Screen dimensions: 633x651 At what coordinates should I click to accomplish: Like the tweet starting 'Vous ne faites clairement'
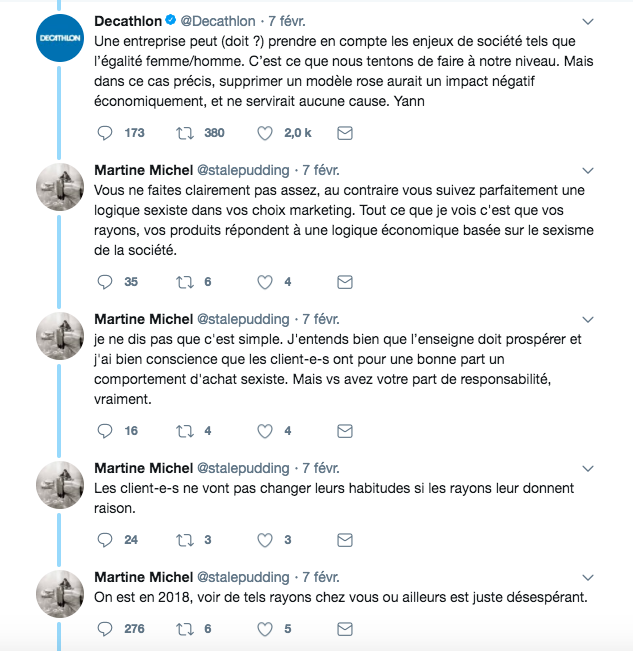coord(265,282)
